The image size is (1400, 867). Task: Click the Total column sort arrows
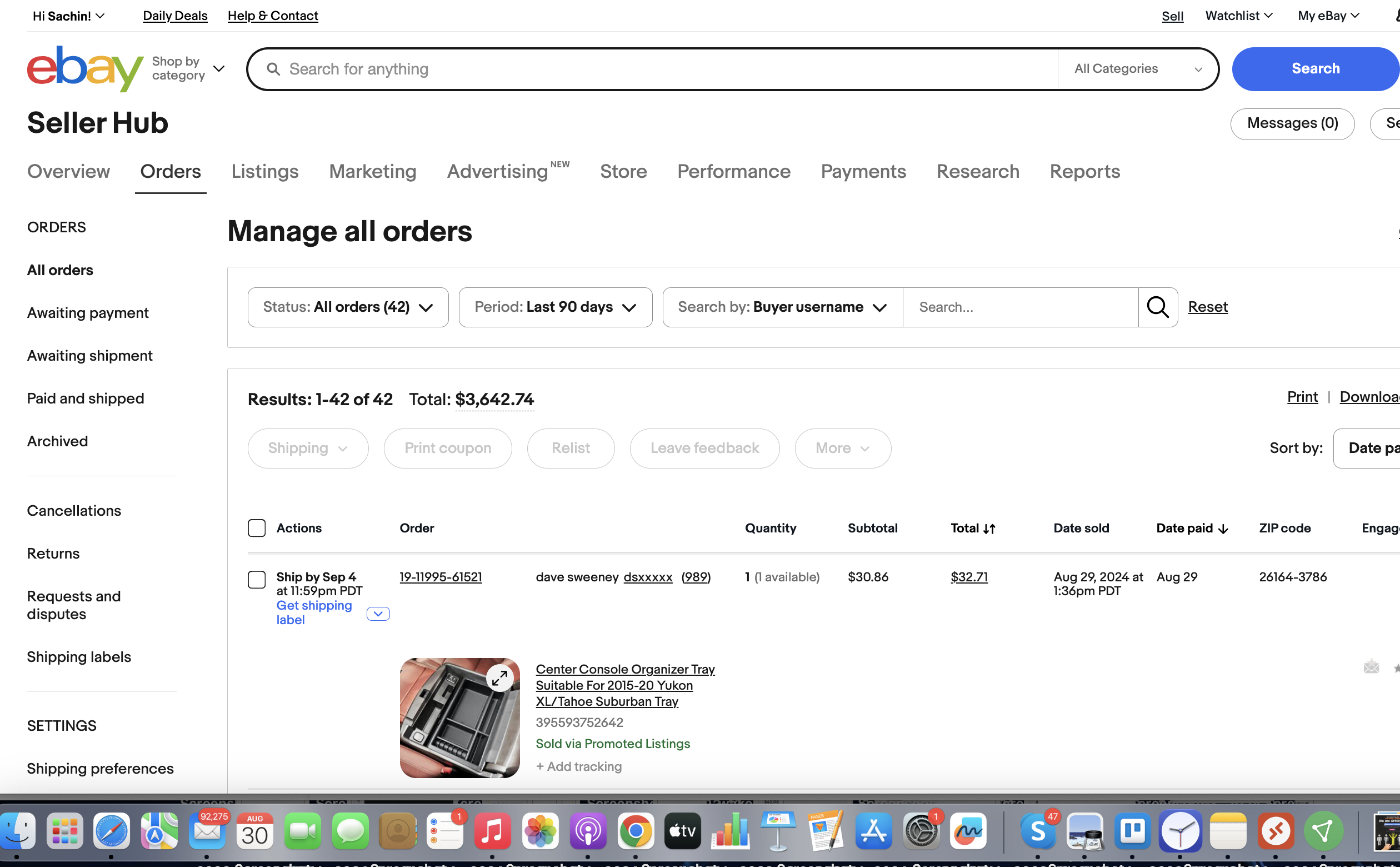pos(989,527)
